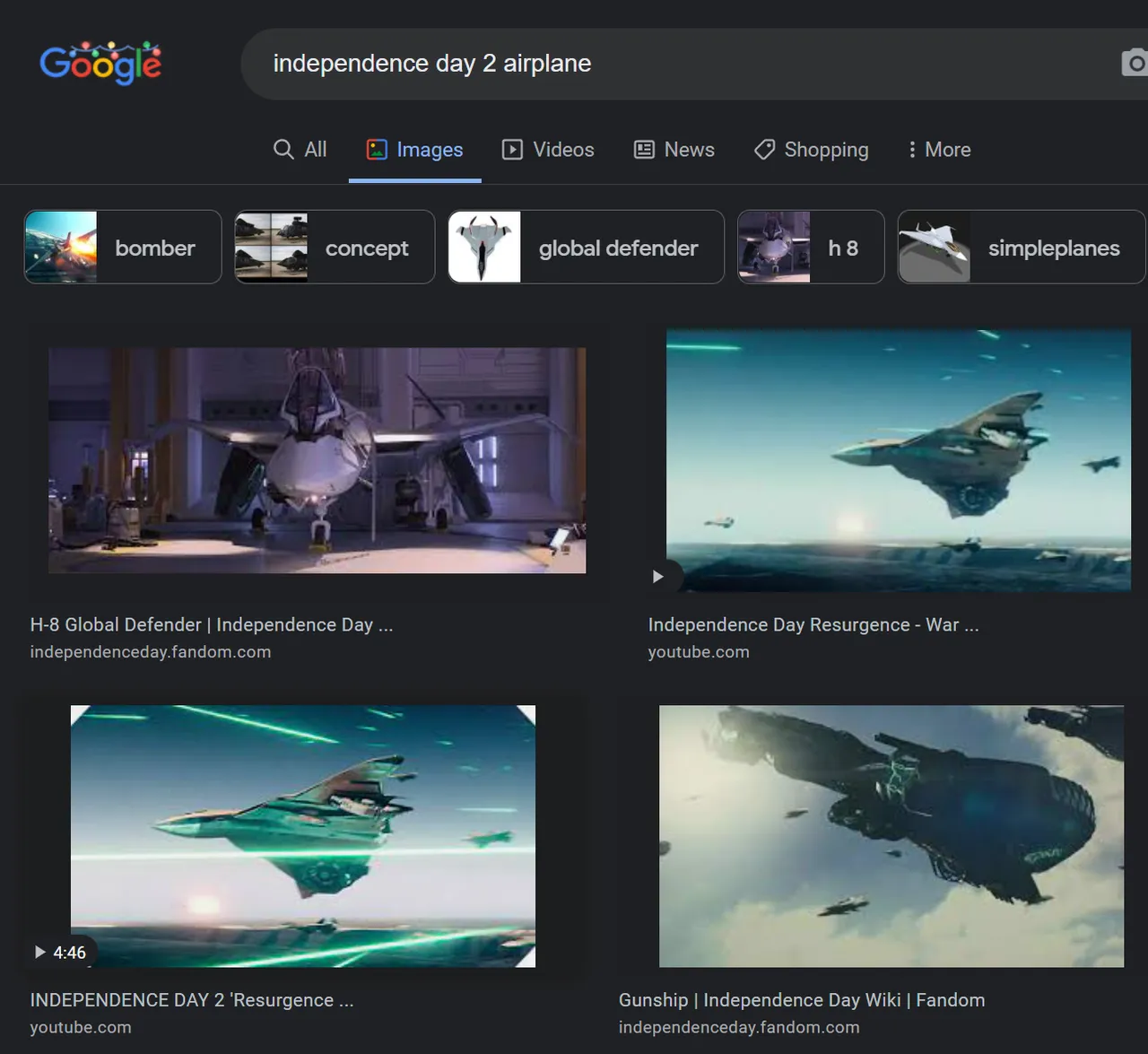Screen dimensions: 1148x1054
Task: Click youtube.com under Independence Day Resurgence - War
Action: (699, 652)
